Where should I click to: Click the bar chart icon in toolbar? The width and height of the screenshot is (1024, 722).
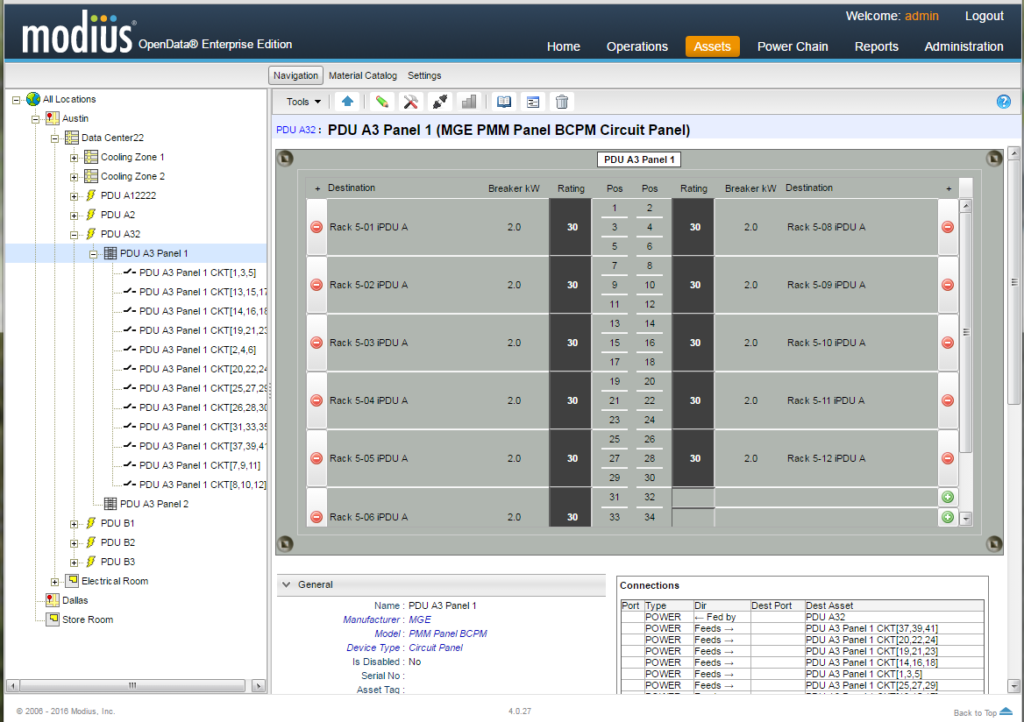click(x=468, y=101)
